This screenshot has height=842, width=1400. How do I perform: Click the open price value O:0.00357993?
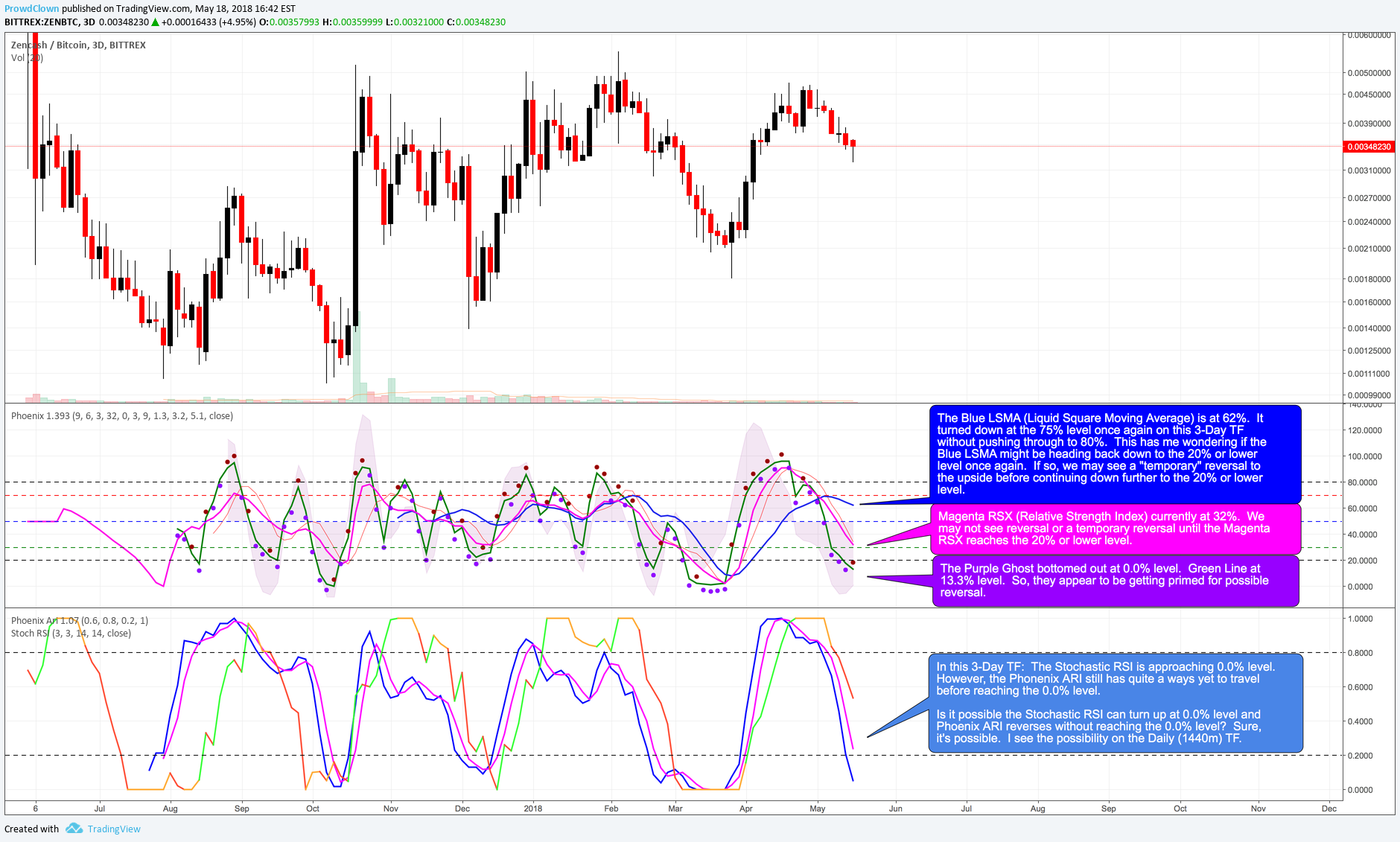[x=289, y=22]
